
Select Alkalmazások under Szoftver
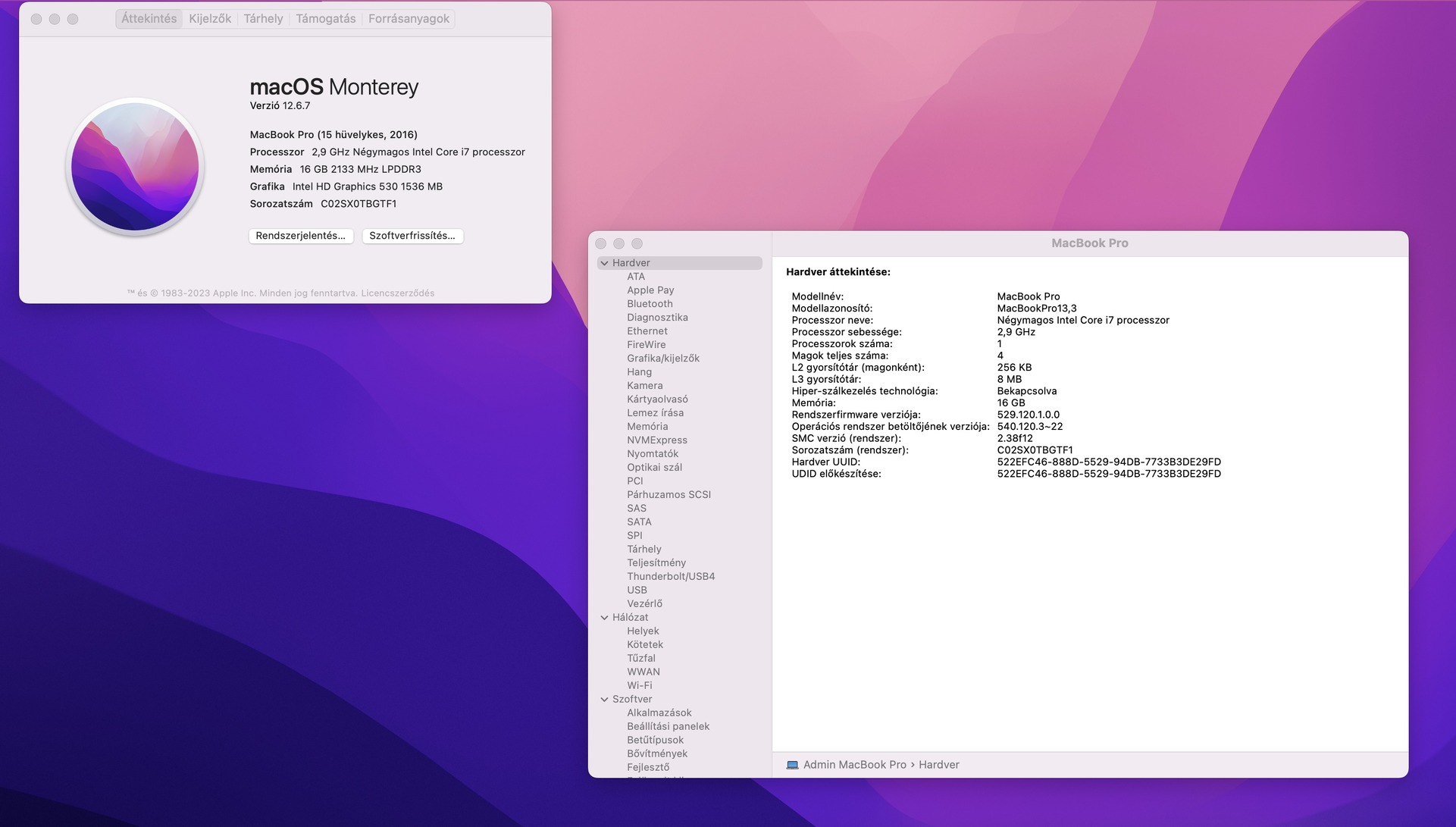coord(659,713)
